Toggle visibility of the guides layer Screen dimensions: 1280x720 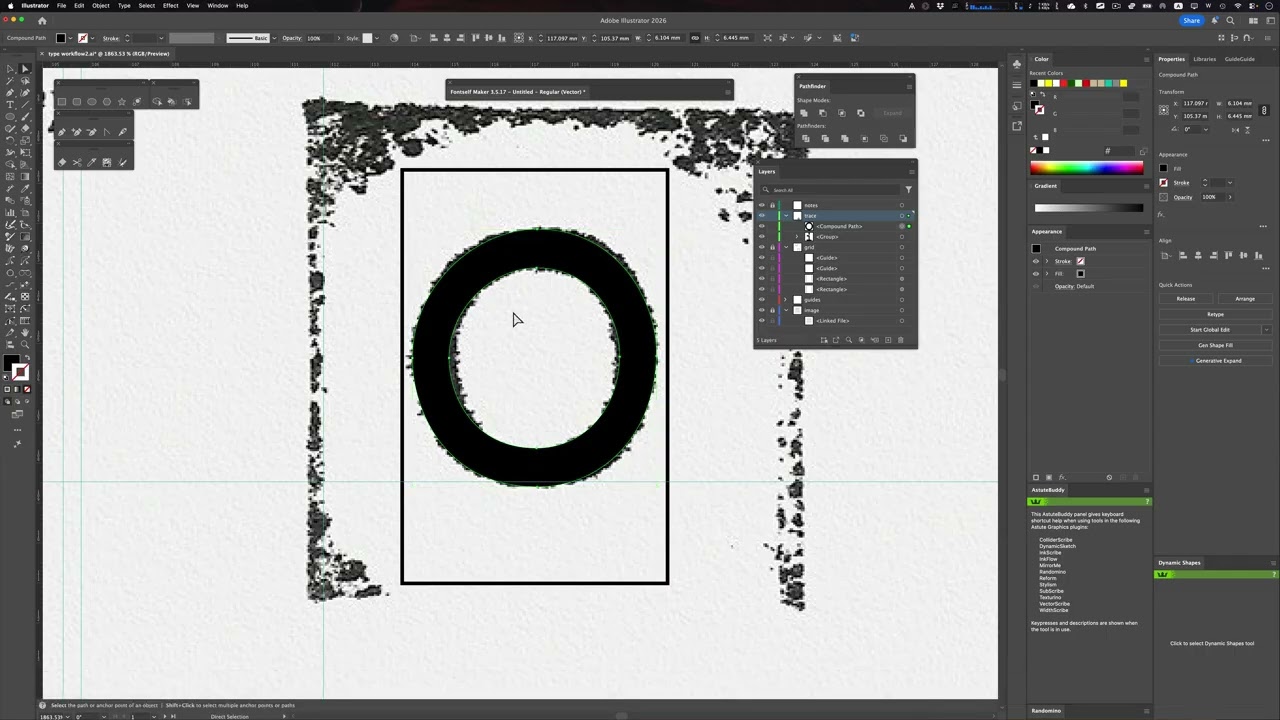point(762,300)
